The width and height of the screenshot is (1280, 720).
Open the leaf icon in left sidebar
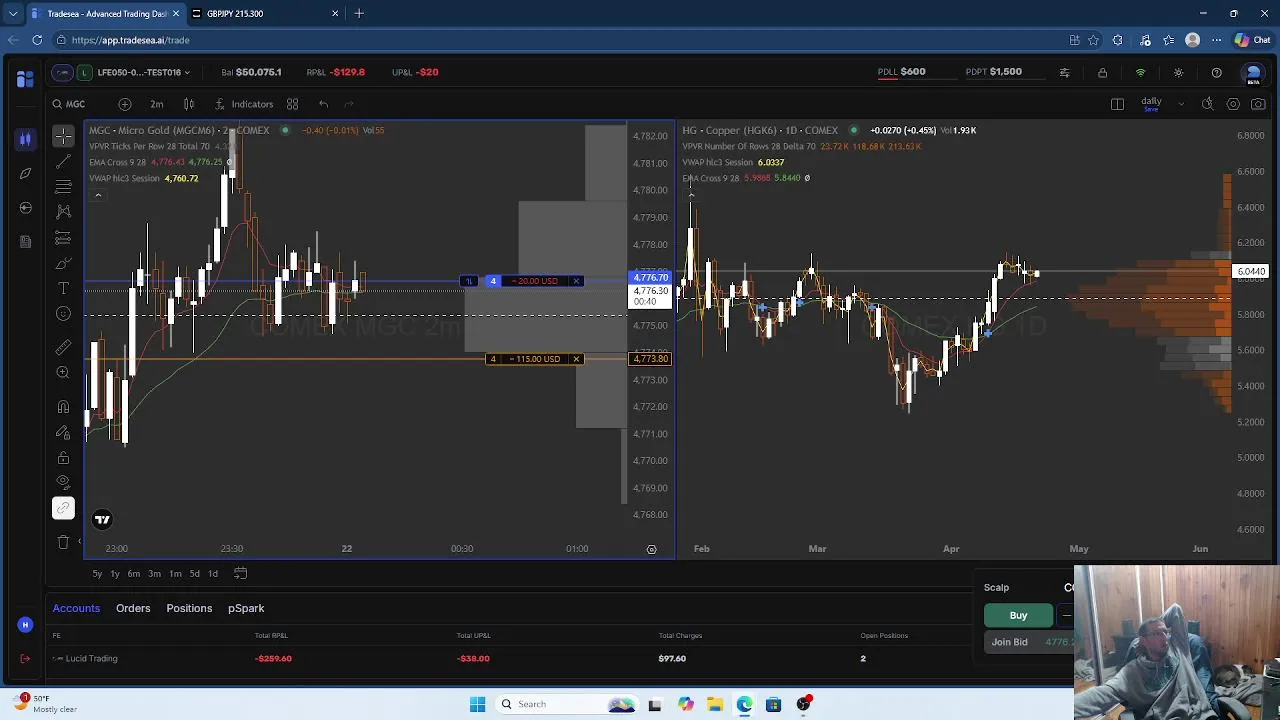point(25,173)
